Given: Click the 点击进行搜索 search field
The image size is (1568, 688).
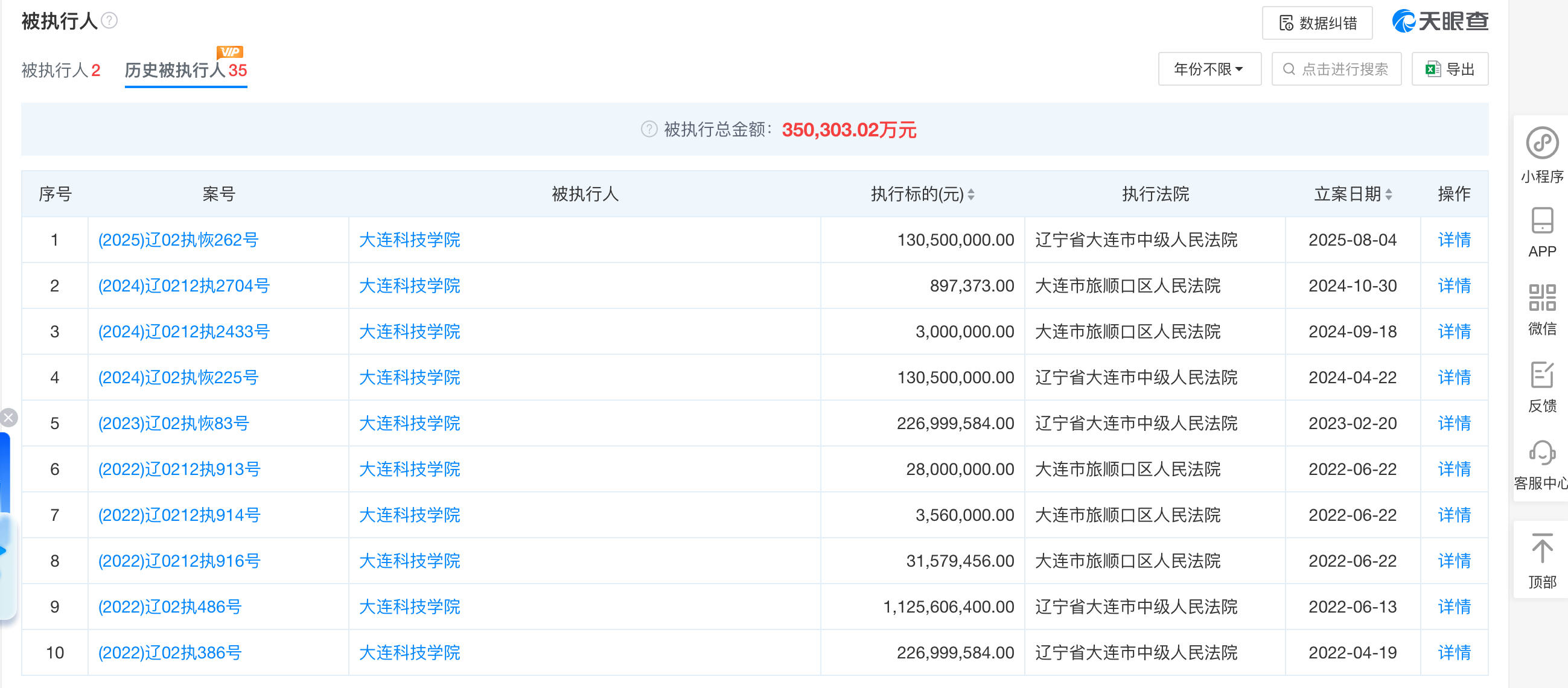Looking at the screenshot, I should click(1337, 69).
